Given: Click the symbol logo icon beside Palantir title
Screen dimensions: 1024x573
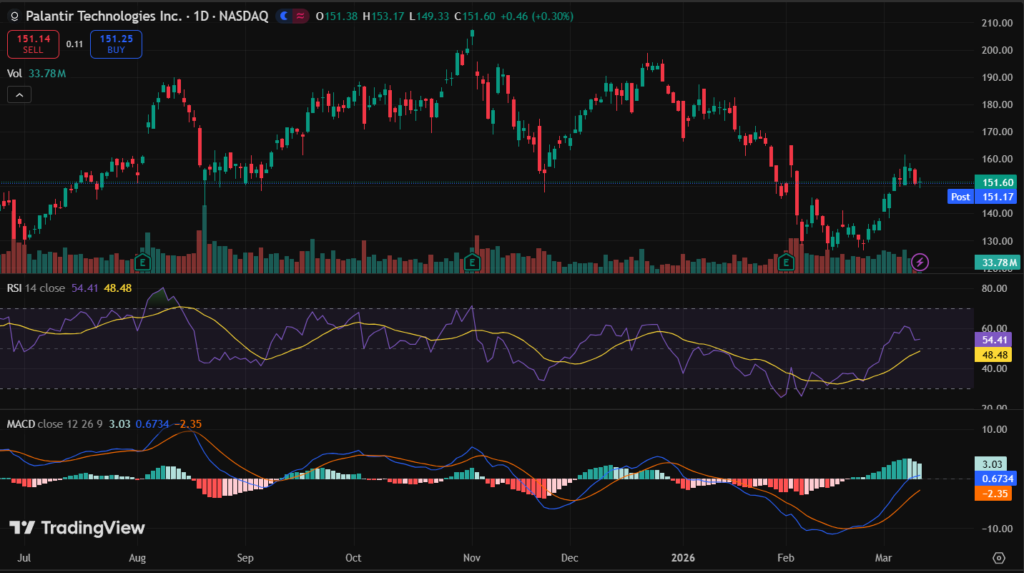Looking at the screenshot, I should [x=13, y=16].
